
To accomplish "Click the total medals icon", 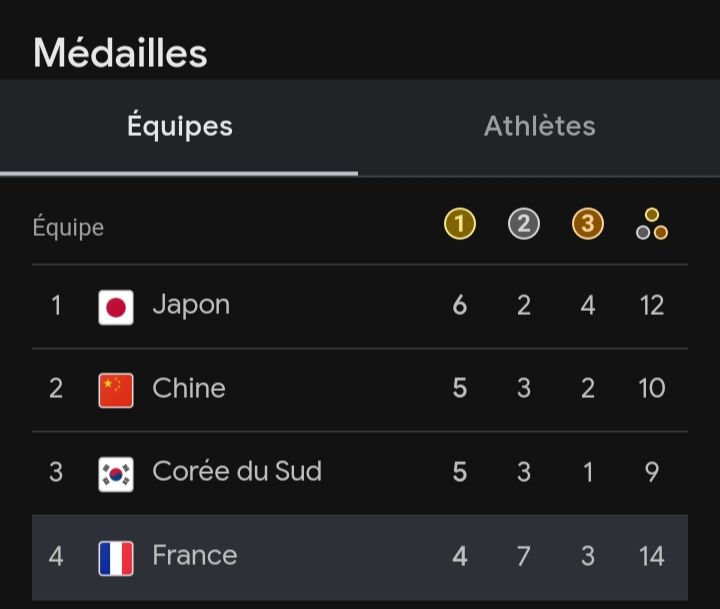I will pyautogui.click(x=652, y=225).
